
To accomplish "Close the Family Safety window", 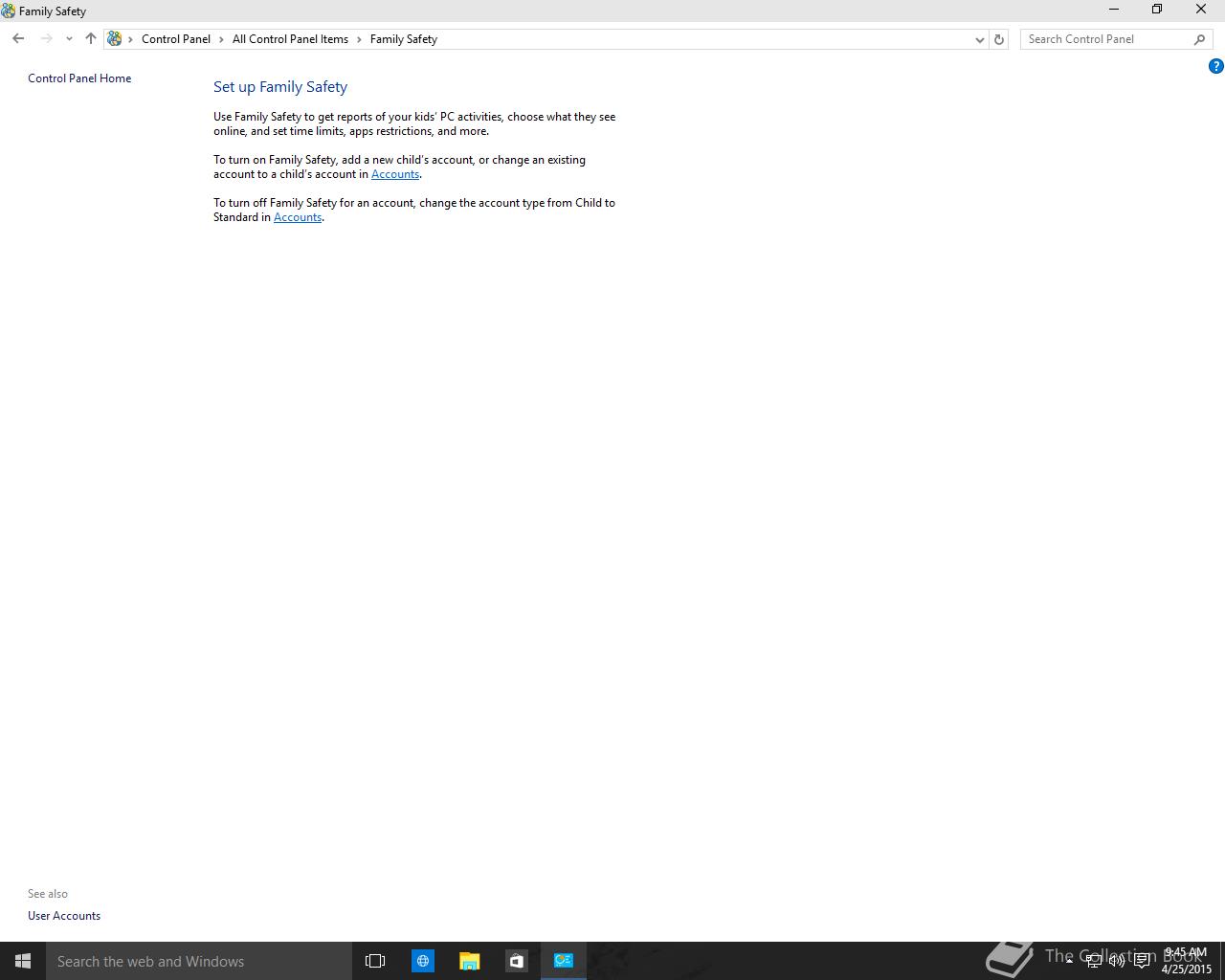I will [1201, 10].
